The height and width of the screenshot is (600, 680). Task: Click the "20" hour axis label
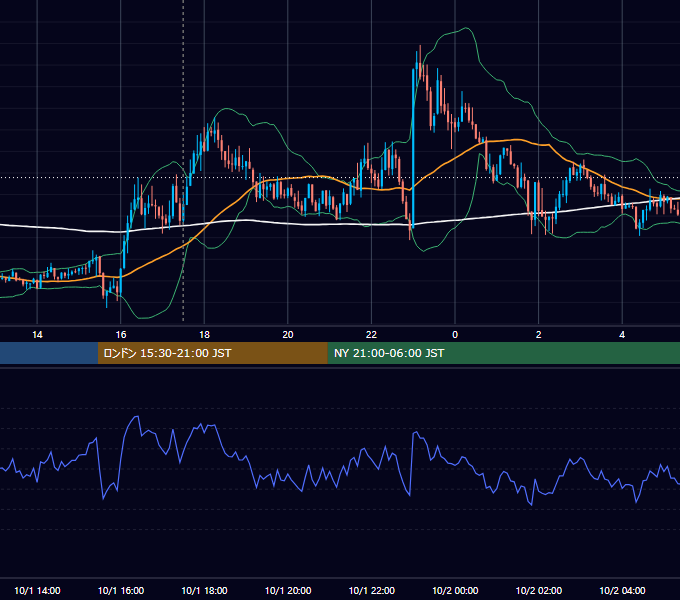click(288, 335)
